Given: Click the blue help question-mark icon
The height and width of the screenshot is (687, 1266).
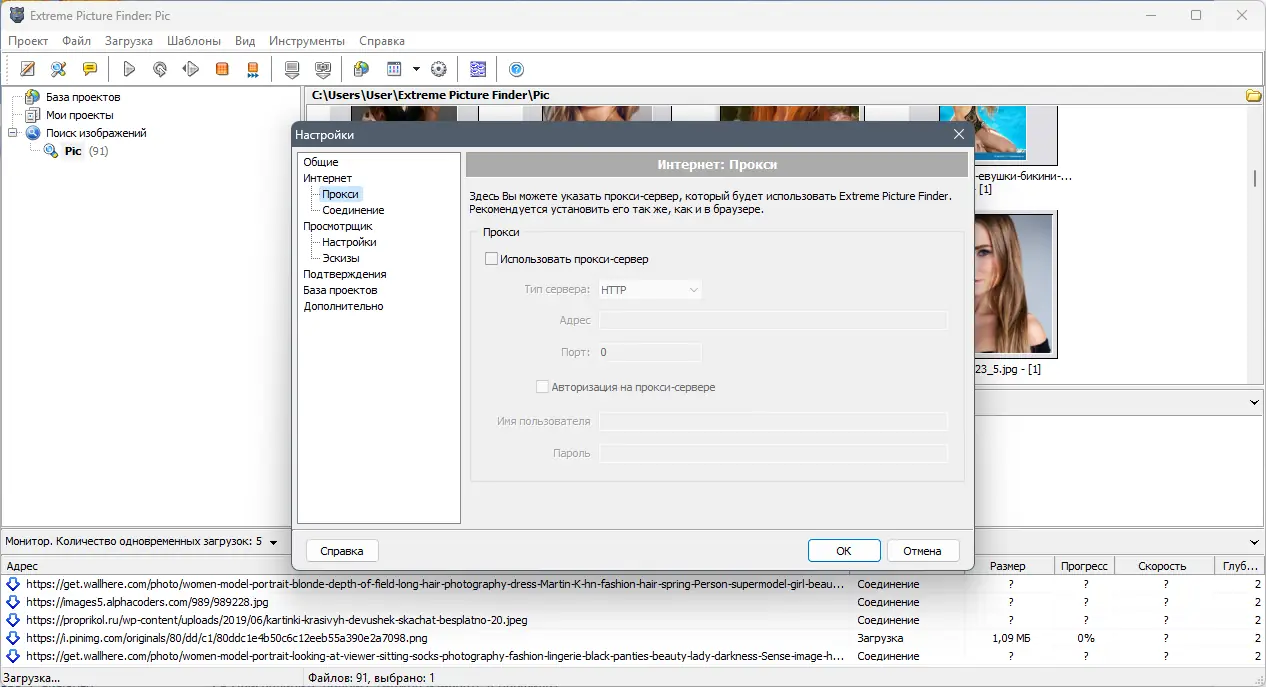Looking at the screenshot, I should [x=517, y=69].
